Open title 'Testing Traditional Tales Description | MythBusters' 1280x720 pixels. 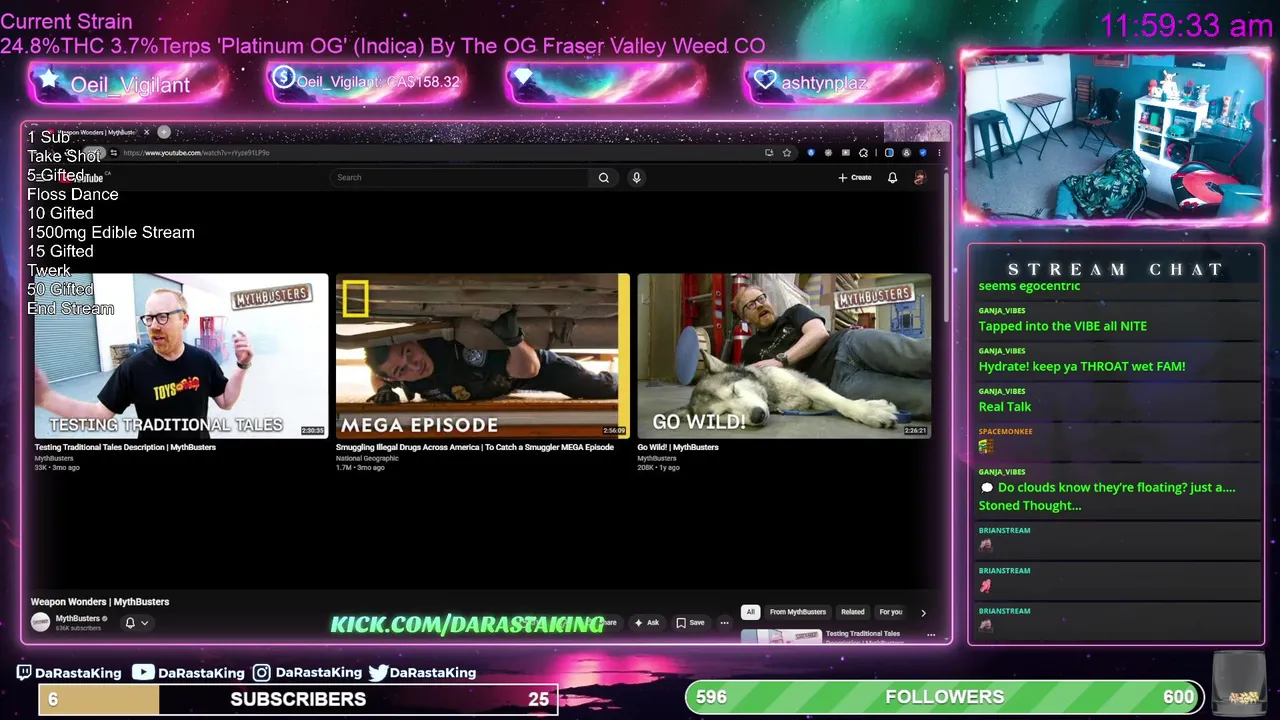(x=125, y=447)
